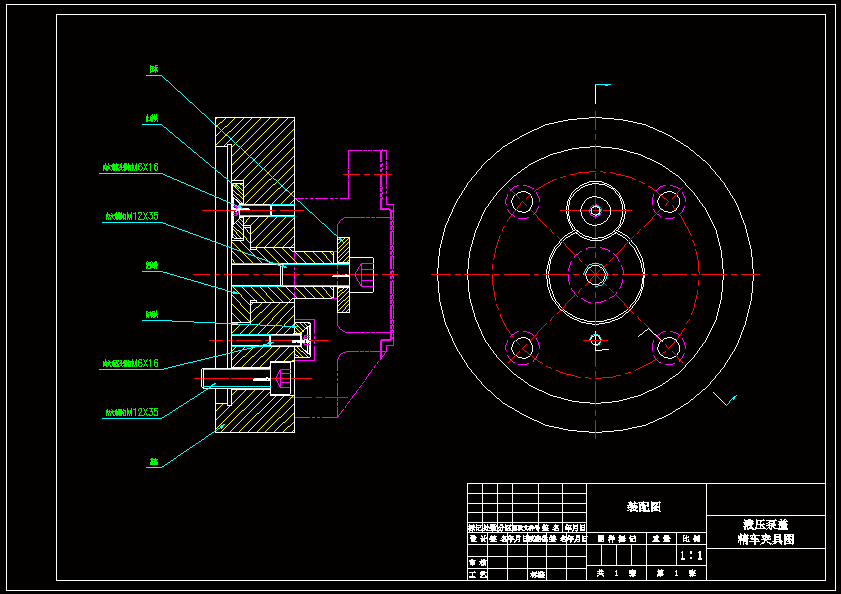Screen dimensions: 841x594
Task: Select the topmost M6X16 screw callout
Action: coord(131,167)
